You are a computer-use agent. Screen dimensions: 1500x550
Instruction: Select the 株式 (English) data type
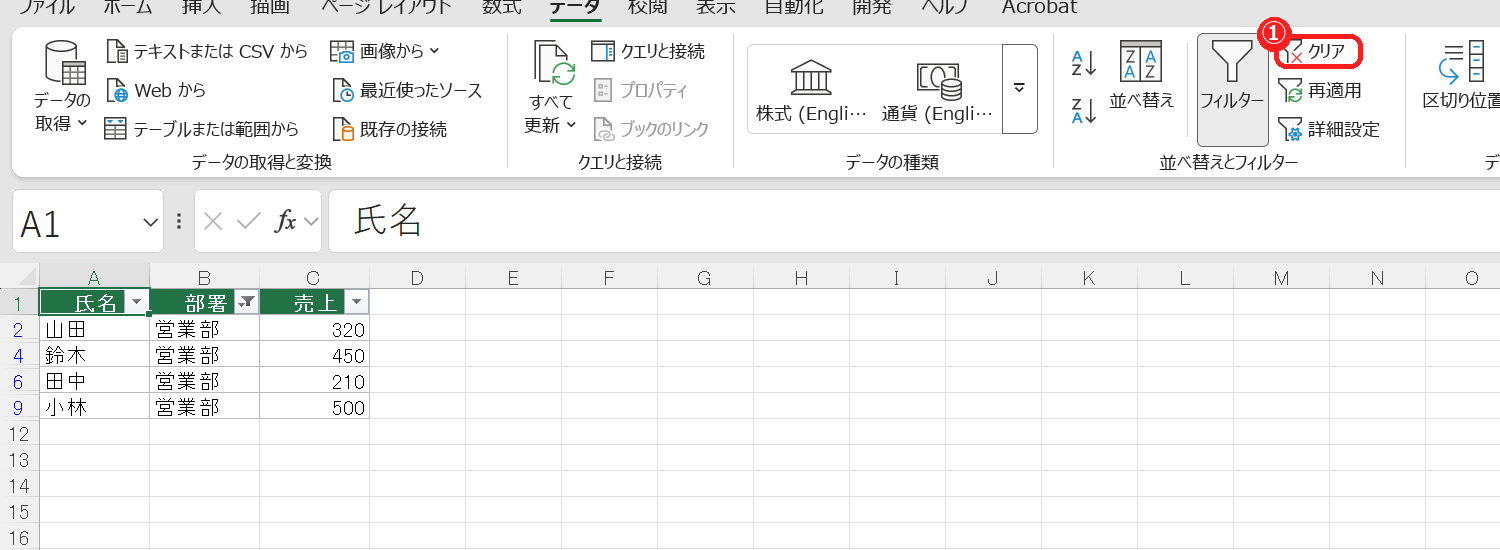point(812,89)
